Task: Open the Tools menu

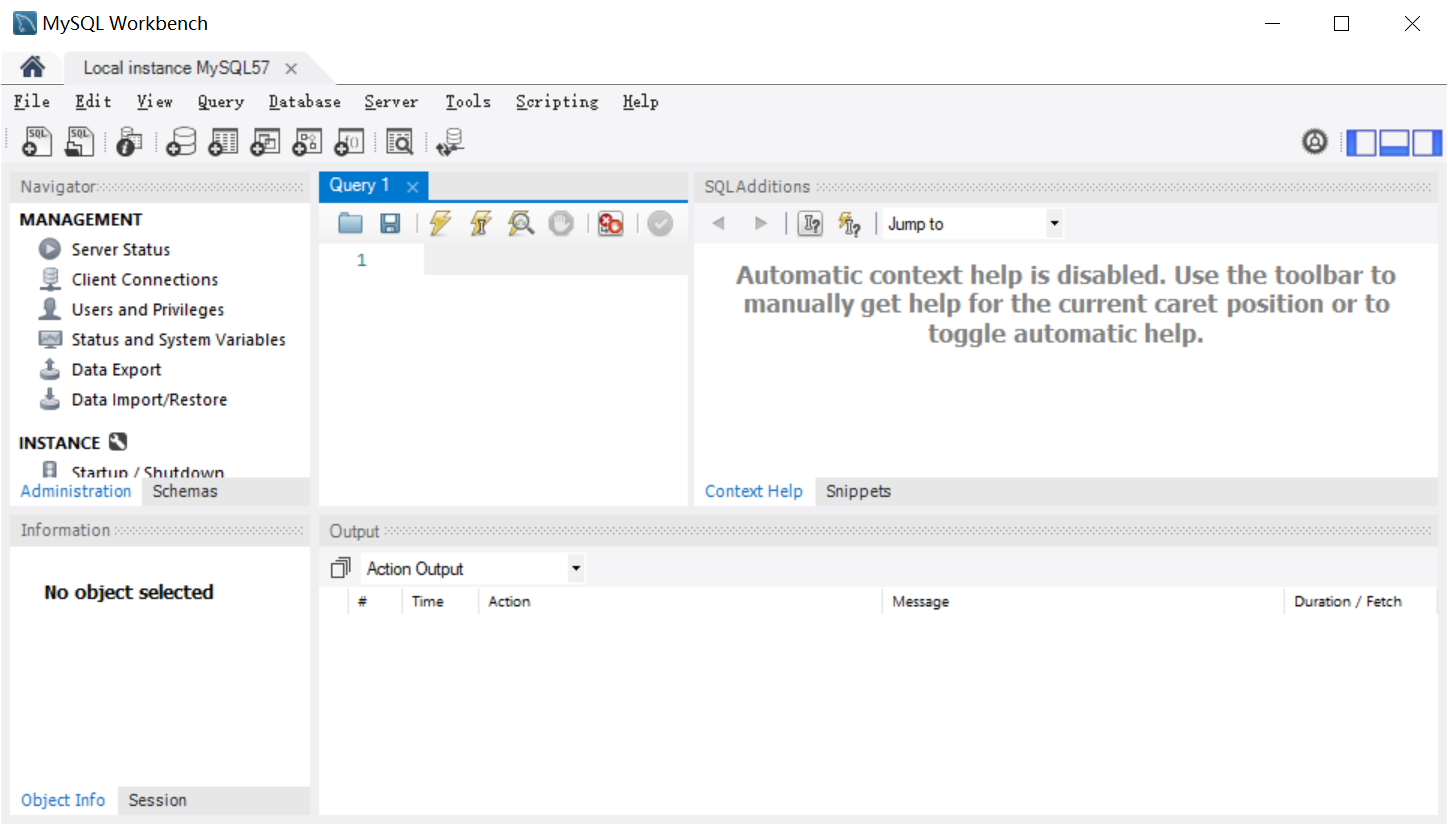Action: (x=468, y=102)
